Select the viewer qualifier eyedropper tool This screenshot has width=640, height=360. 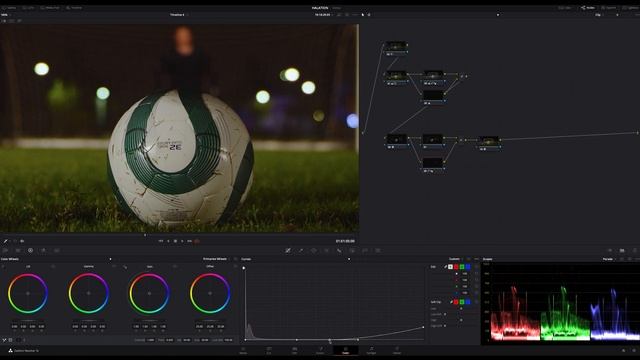point(6,241)
